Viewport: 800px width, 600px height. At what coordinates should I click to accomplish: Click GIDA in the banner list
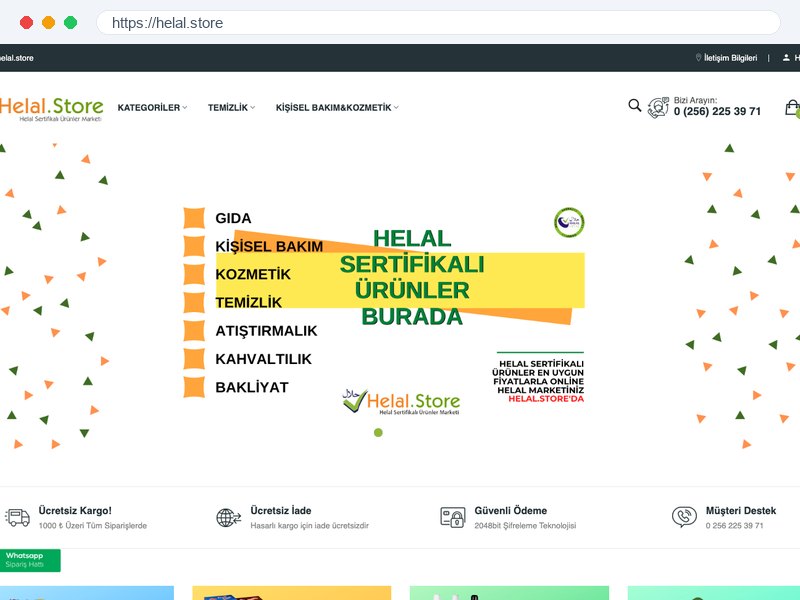(x=233, y=218)
